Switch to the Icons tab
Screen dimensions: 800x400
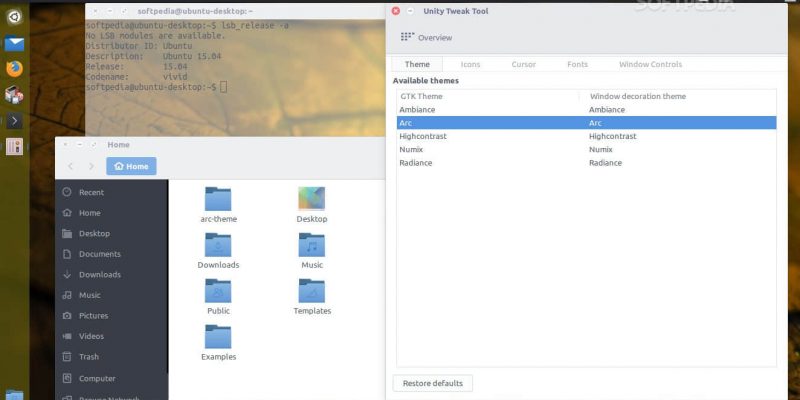point(470,64)
